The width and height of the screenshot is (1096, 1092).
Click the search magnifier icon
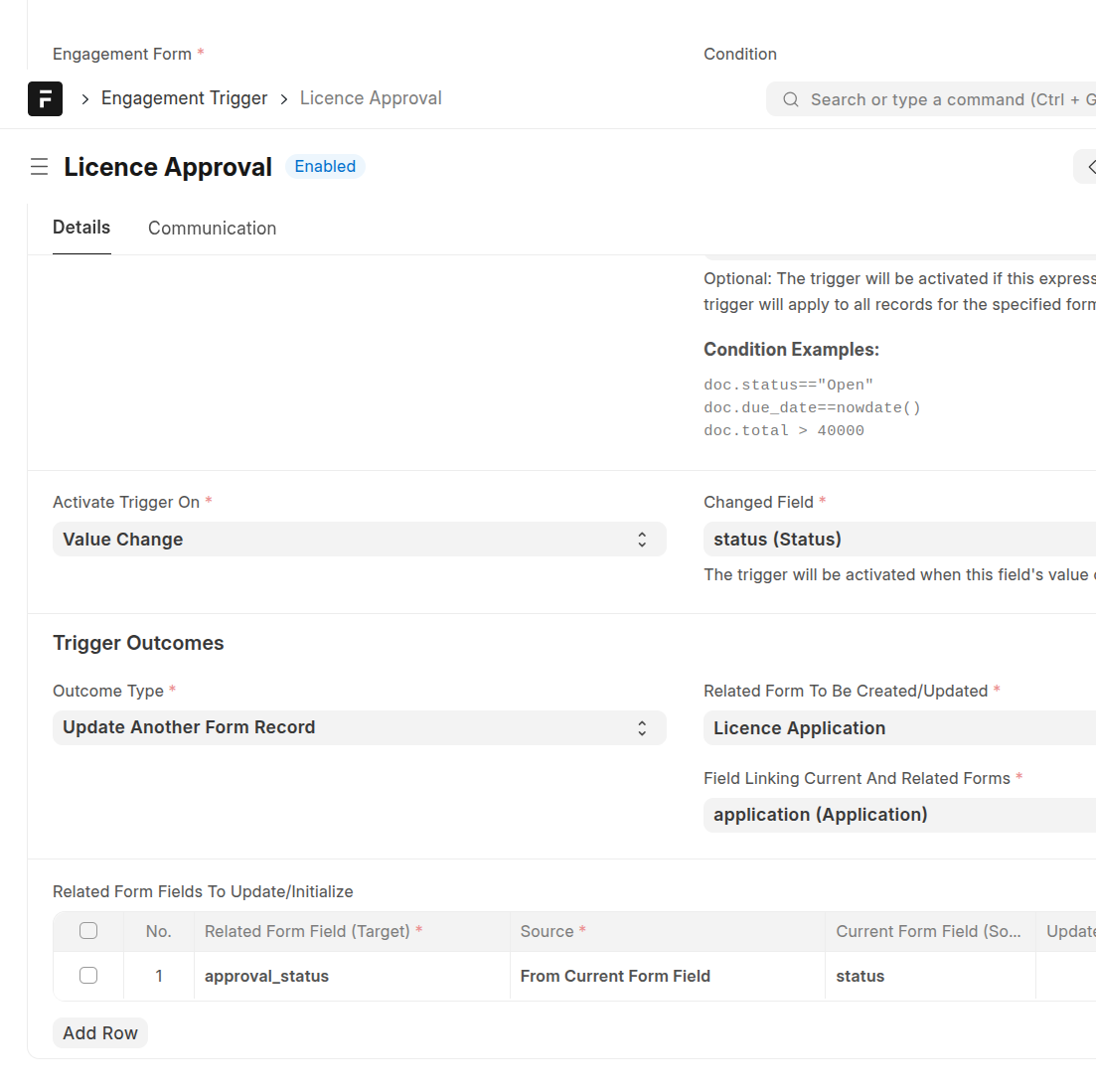coord(791,99)
